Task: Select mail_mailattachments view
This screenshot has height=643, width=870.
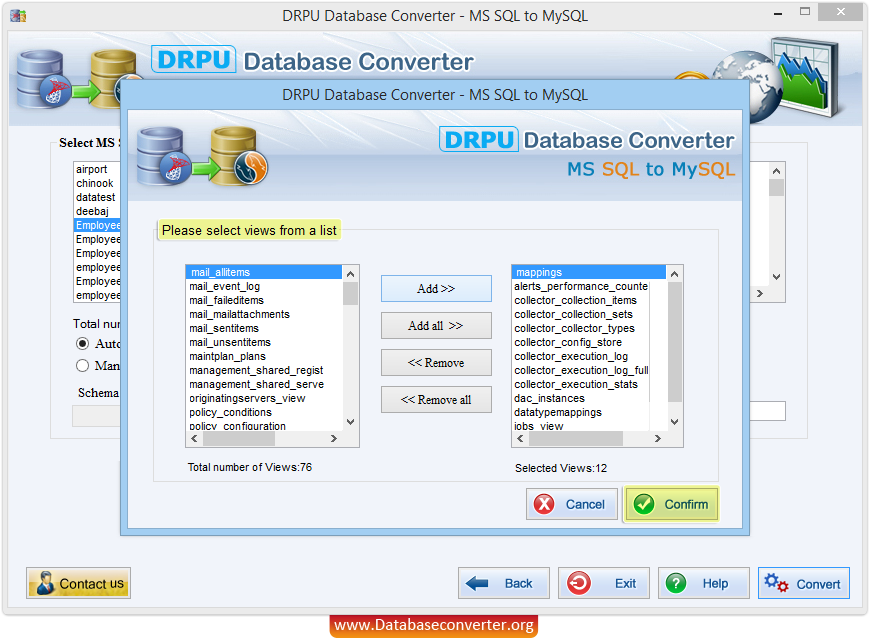Action: click(264, 314)
